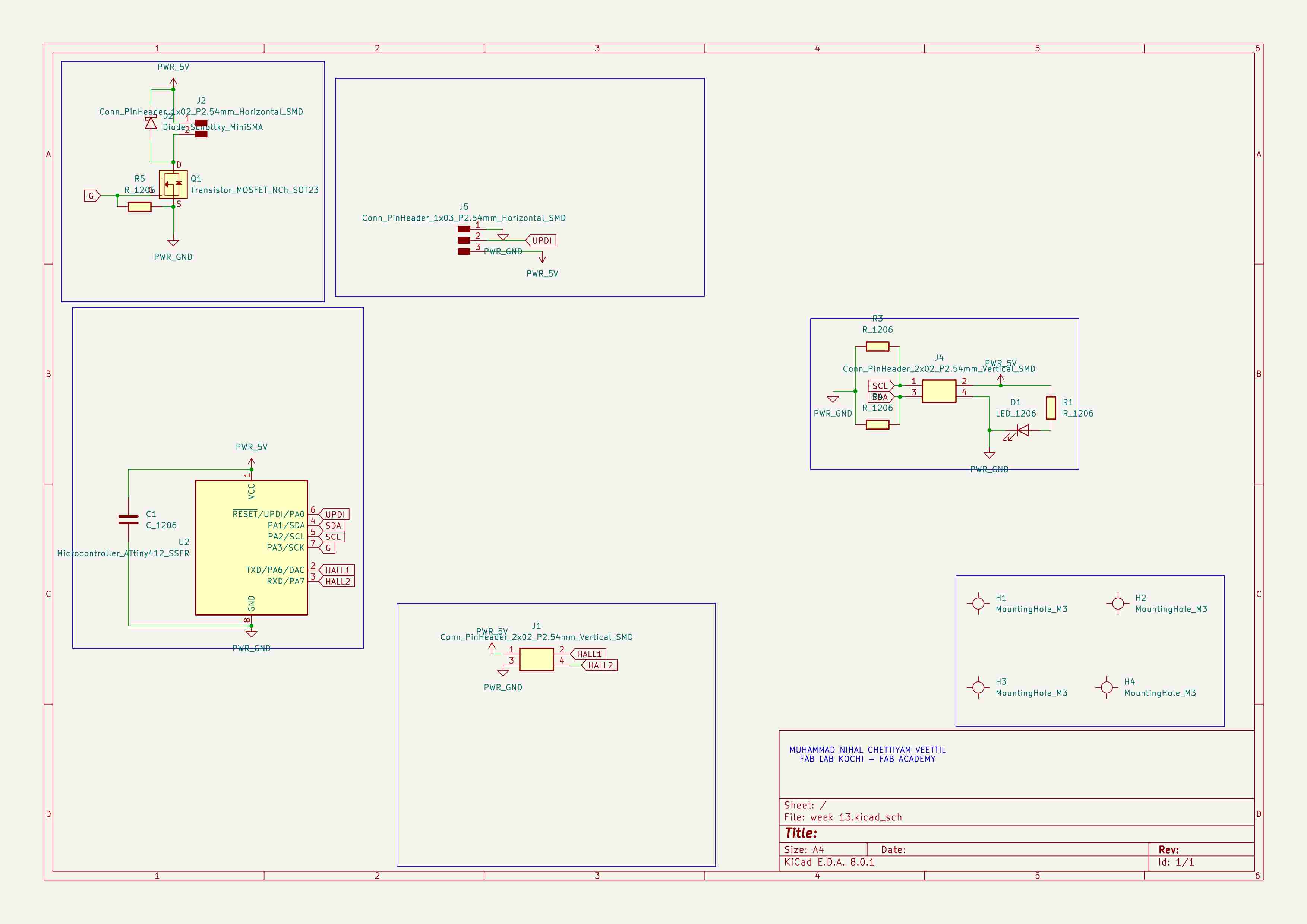Select the G global label left of Q1

coord(92,196)
